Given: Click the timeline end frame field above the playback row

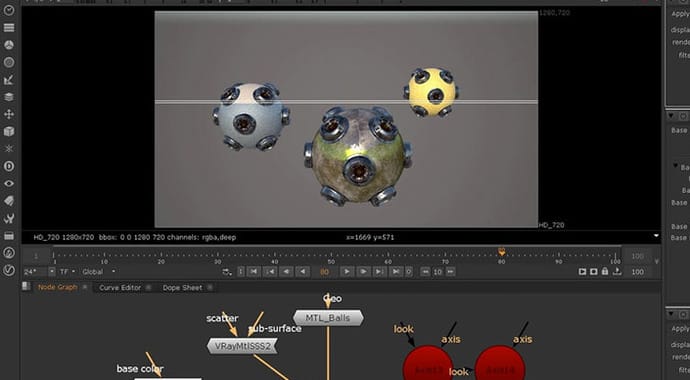Looking at the screenshot, I should [x=637, y=256].
